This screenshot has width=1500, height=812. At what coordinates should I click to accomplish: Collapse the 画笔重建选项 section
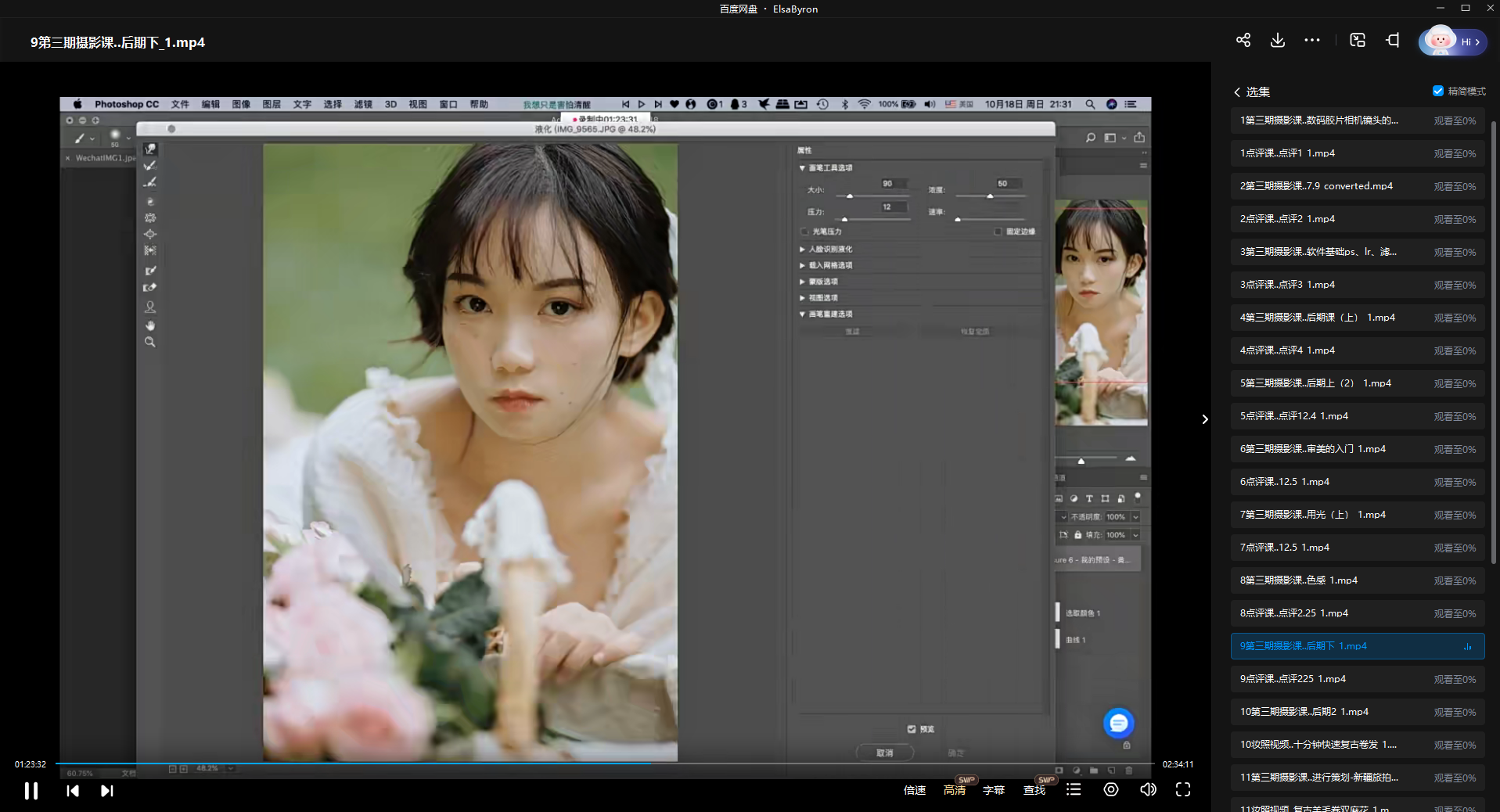click(802, 314)
